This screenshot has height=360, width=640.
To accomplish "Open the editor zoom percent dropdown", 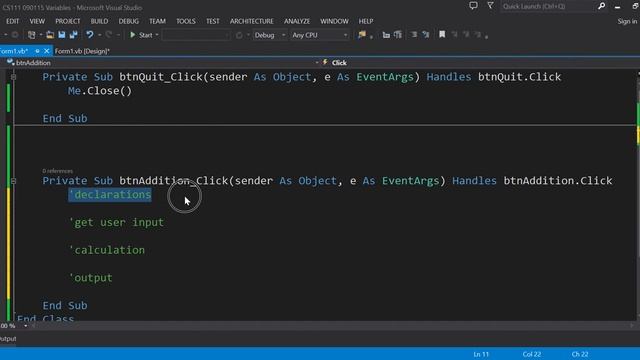I will point(26,326).
